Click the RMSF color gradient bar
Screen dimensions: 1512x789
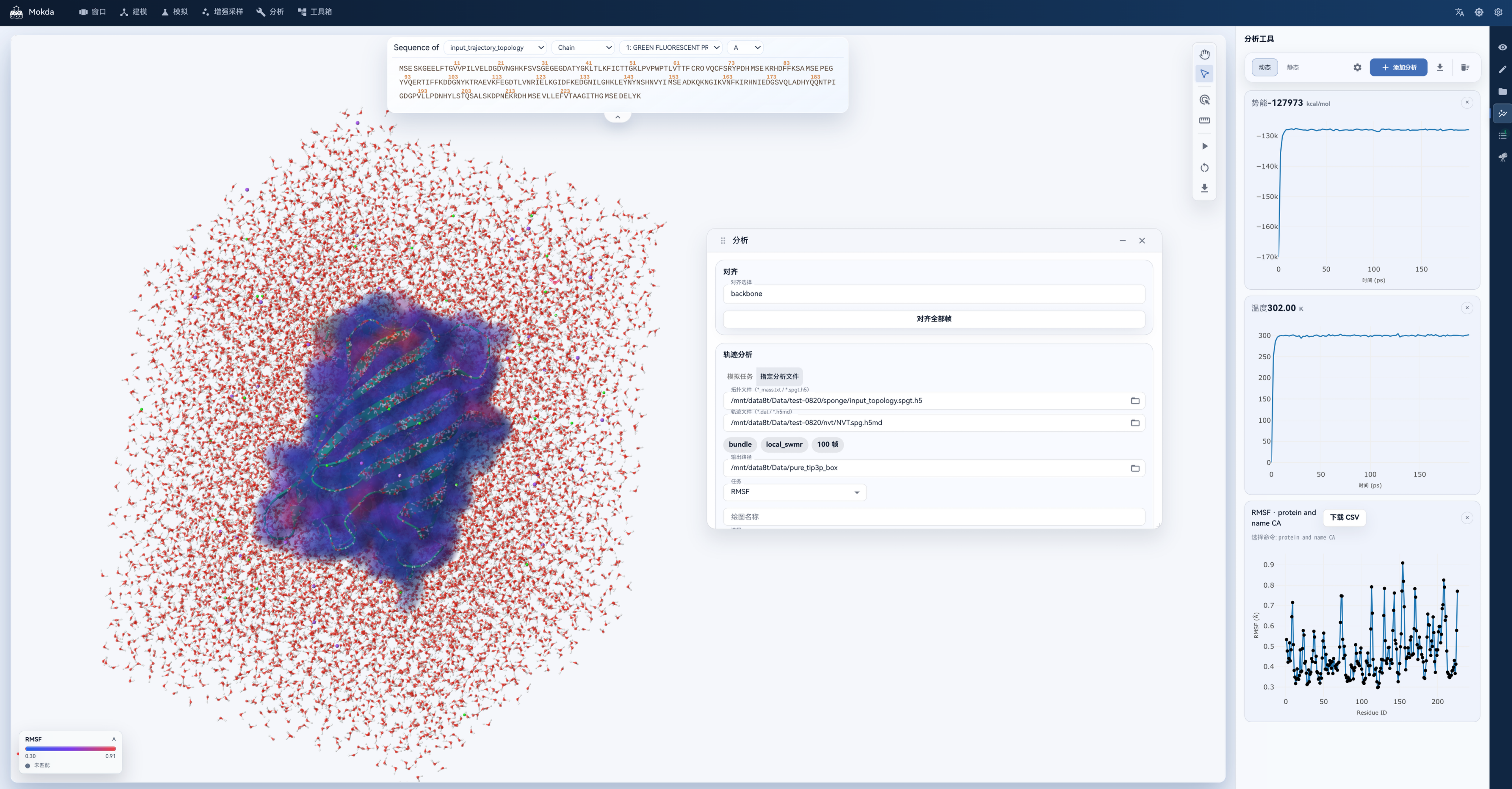71,748
